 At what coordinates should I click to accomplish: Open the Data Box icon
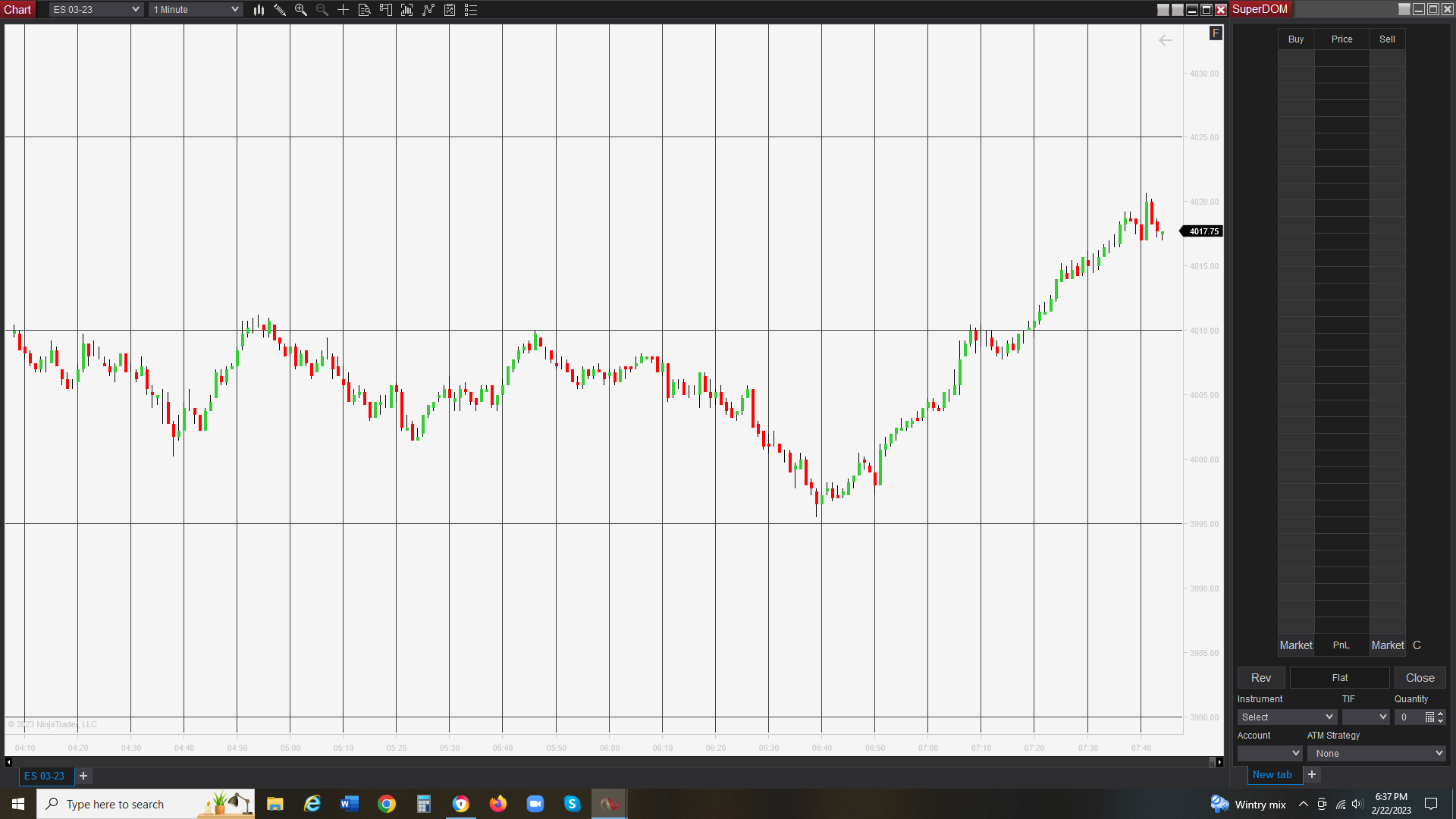pos(365,10)
